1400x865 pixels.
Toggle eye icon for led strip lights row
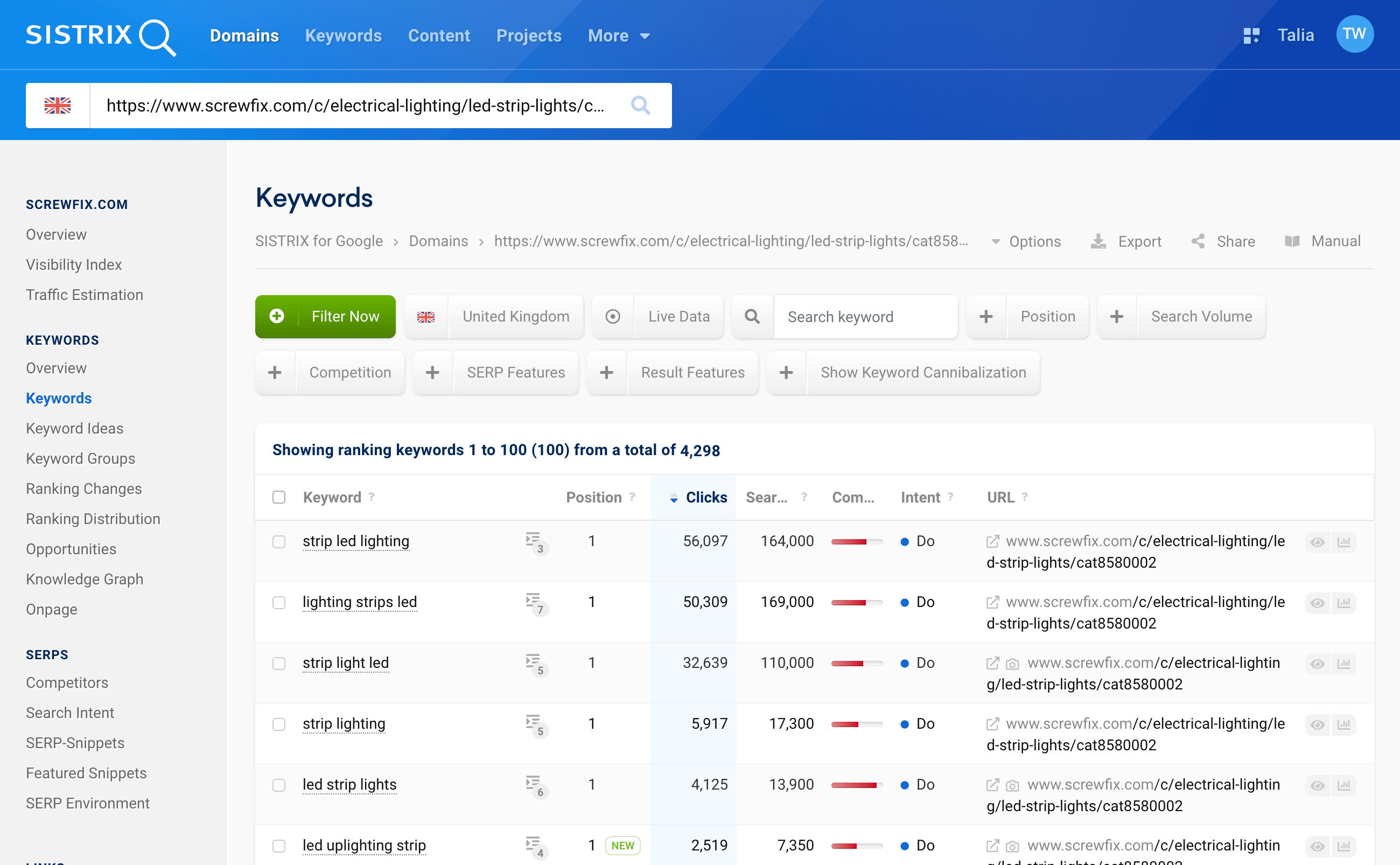1317,785
